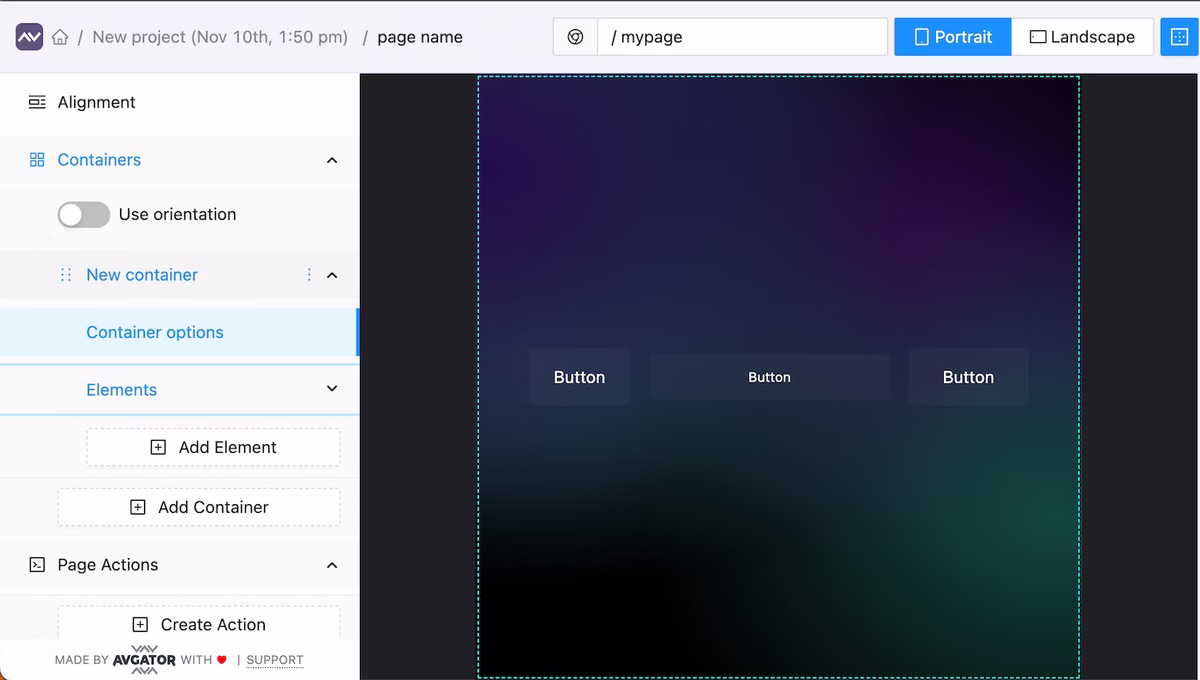The image size is (1200, 680).
Task: Collapse the Containers section
Action: coord(332,160)
